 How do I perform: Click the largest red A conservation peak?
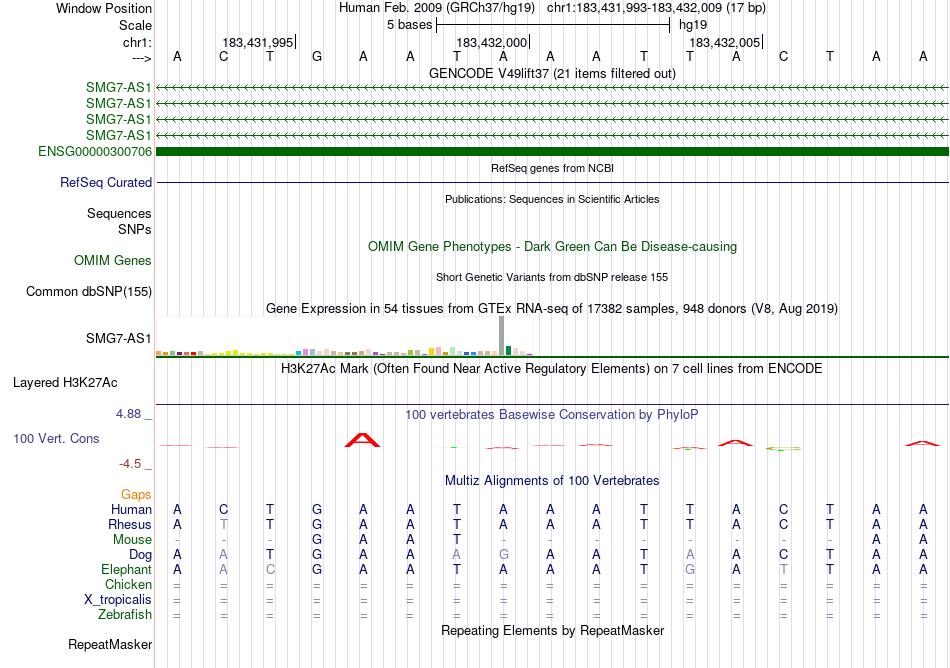[x=362, y=440]
